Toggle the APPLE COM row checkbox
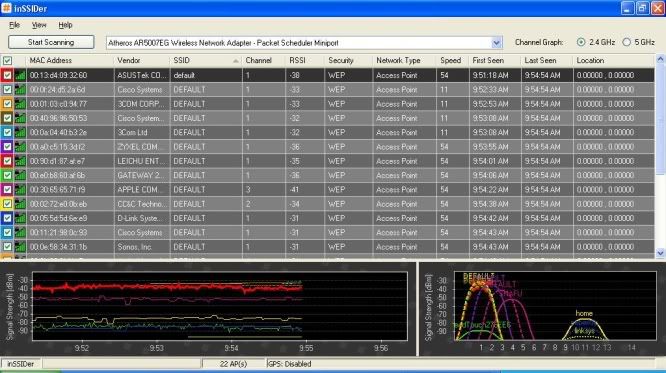This screenshot has height=373, width=666. (7, 189)
